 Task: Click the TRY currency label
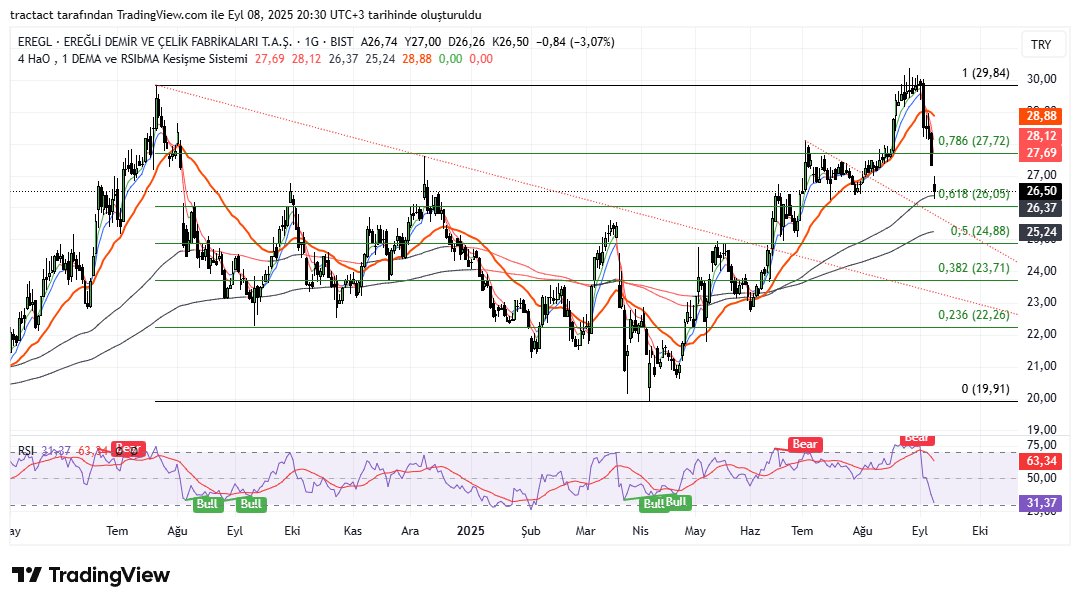tap(1041, 45)
